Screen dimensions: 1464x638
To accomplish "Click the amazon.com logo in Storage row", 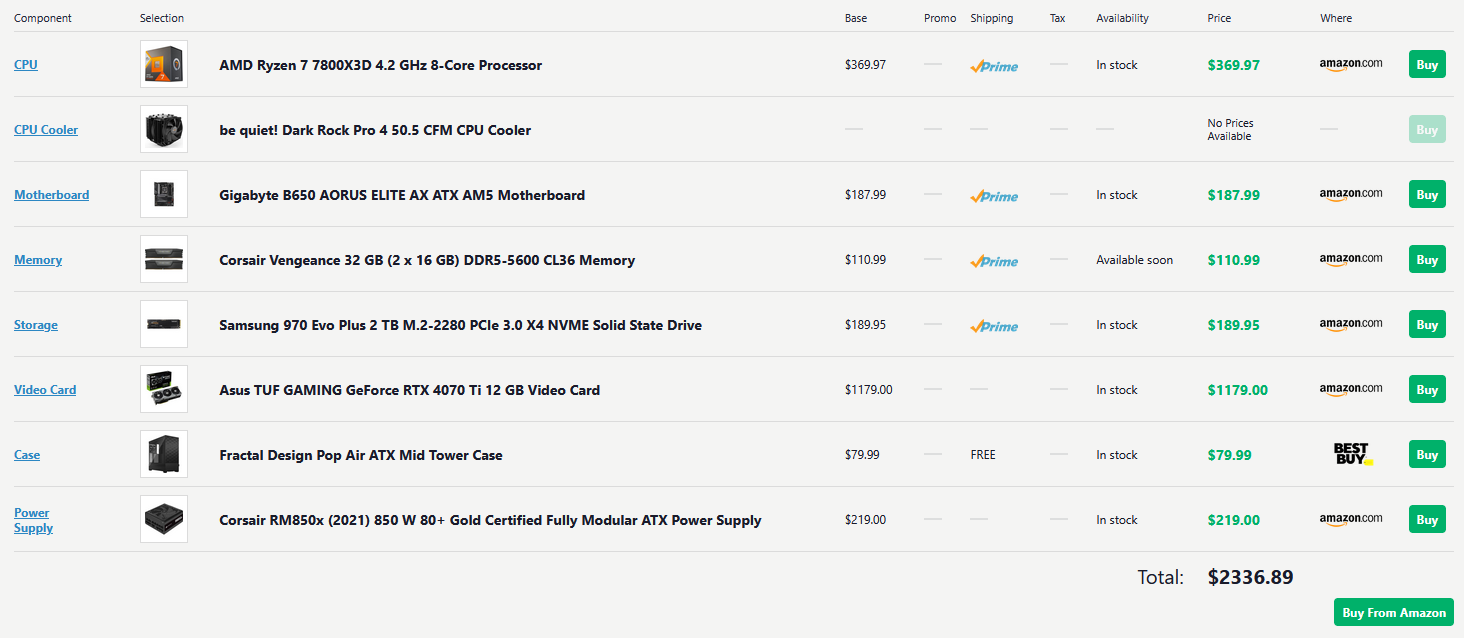I will [x=1351, y=325].
